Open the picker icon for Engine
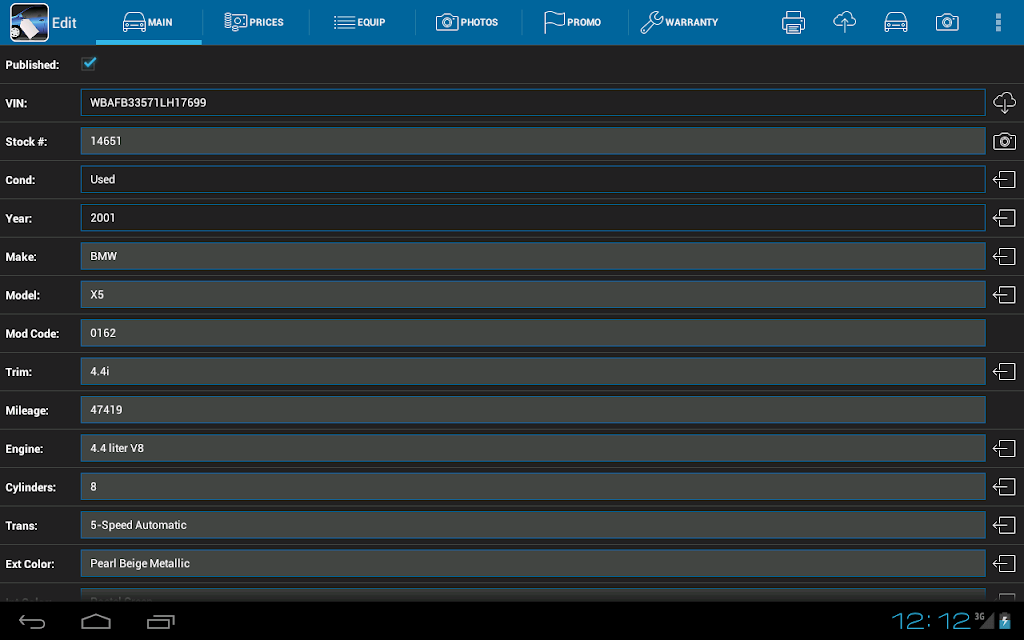 [1004, 449]
